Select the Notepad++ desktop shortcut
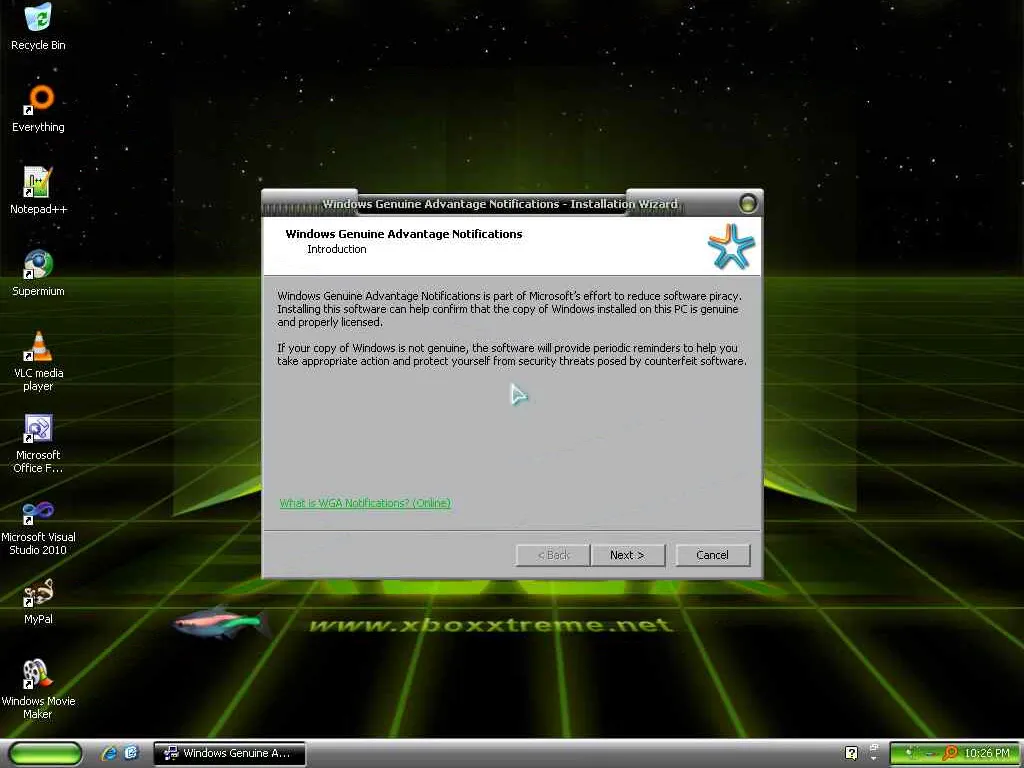The height and width of the screenshot is (768, 1024). pyautogui.click(x=38, y=191)
